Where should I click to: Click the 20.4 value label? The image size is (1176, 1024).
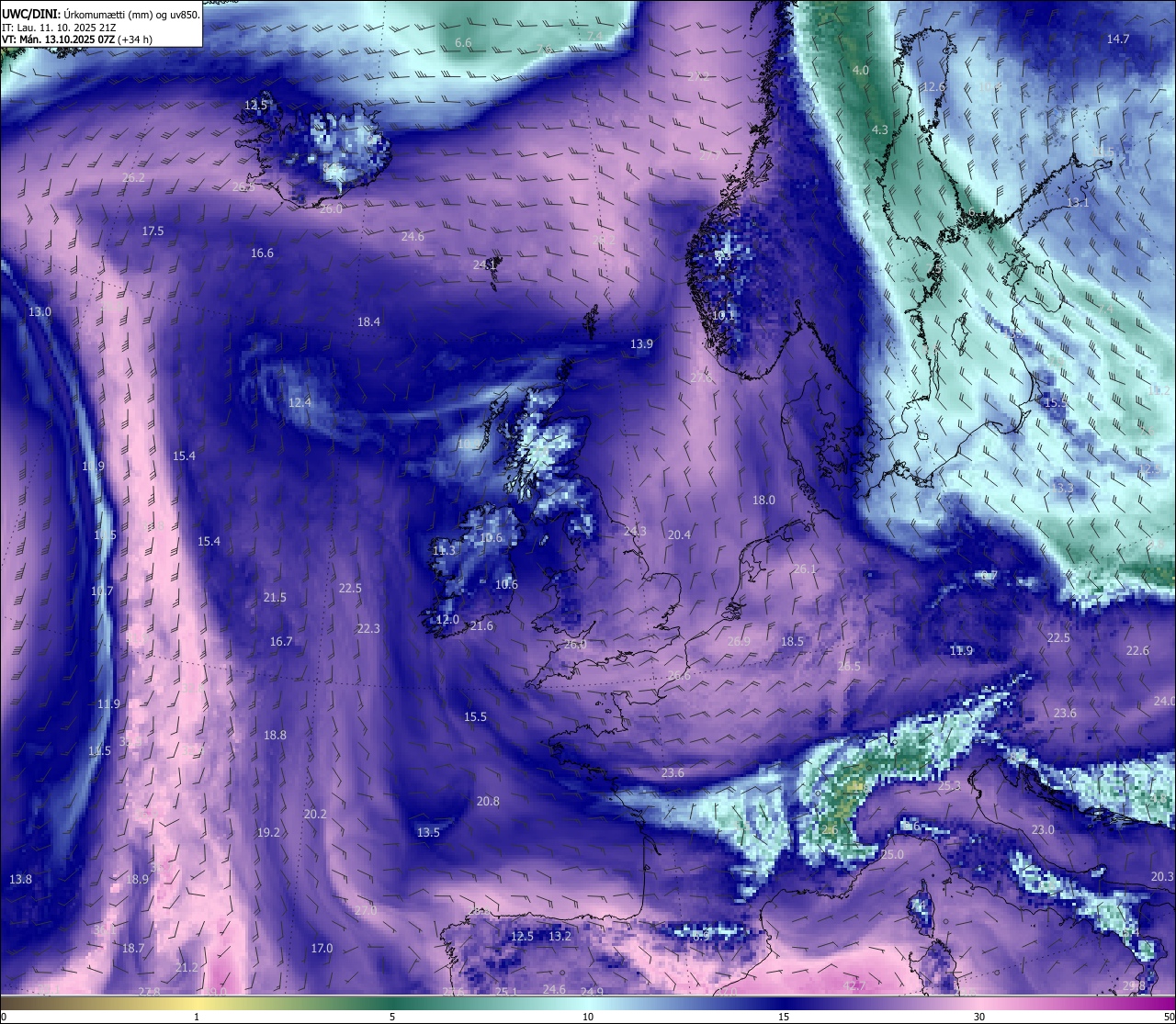tap(679, 535)
